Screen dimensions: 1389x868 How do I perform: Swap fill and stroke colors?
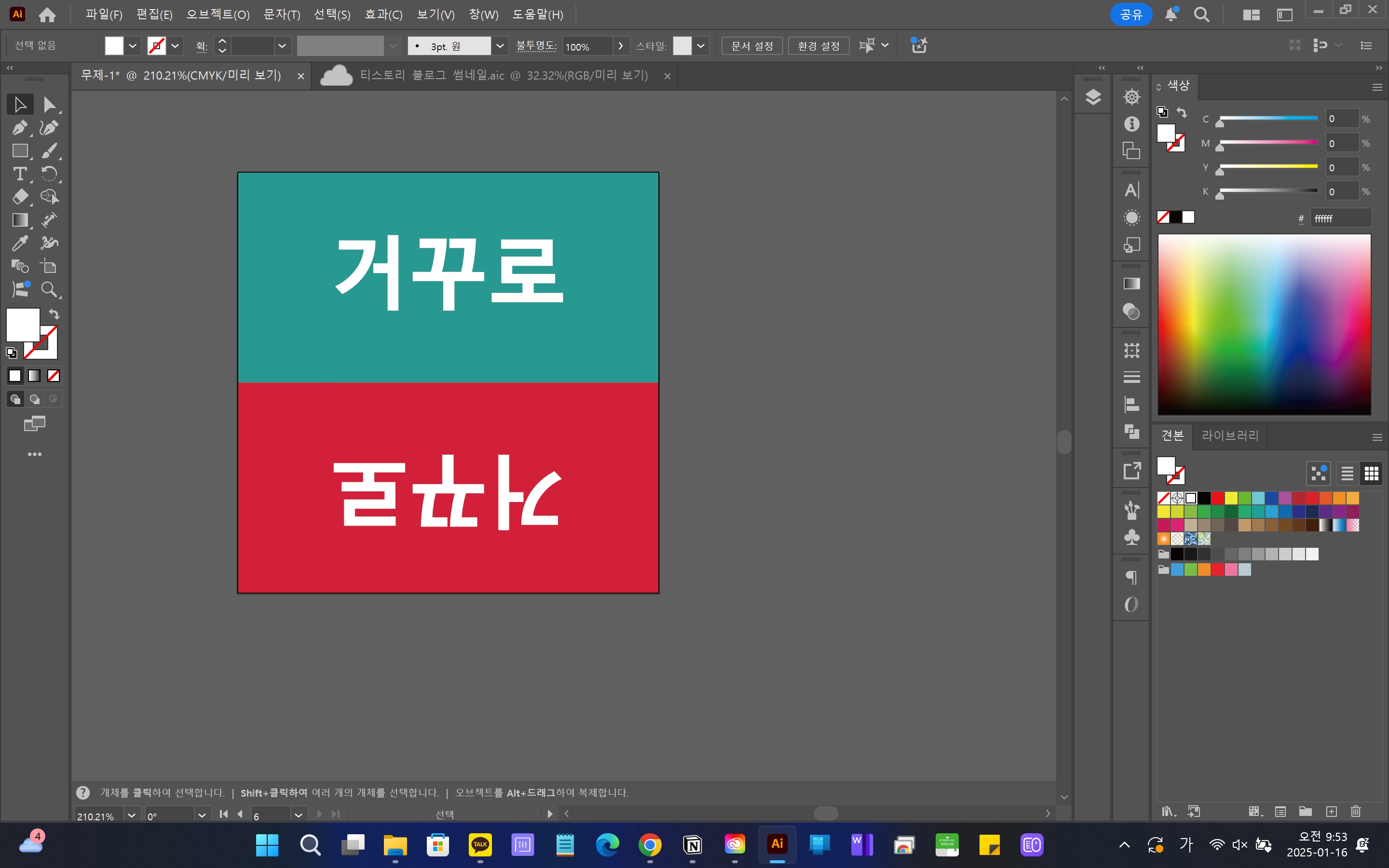pos(54,314)
